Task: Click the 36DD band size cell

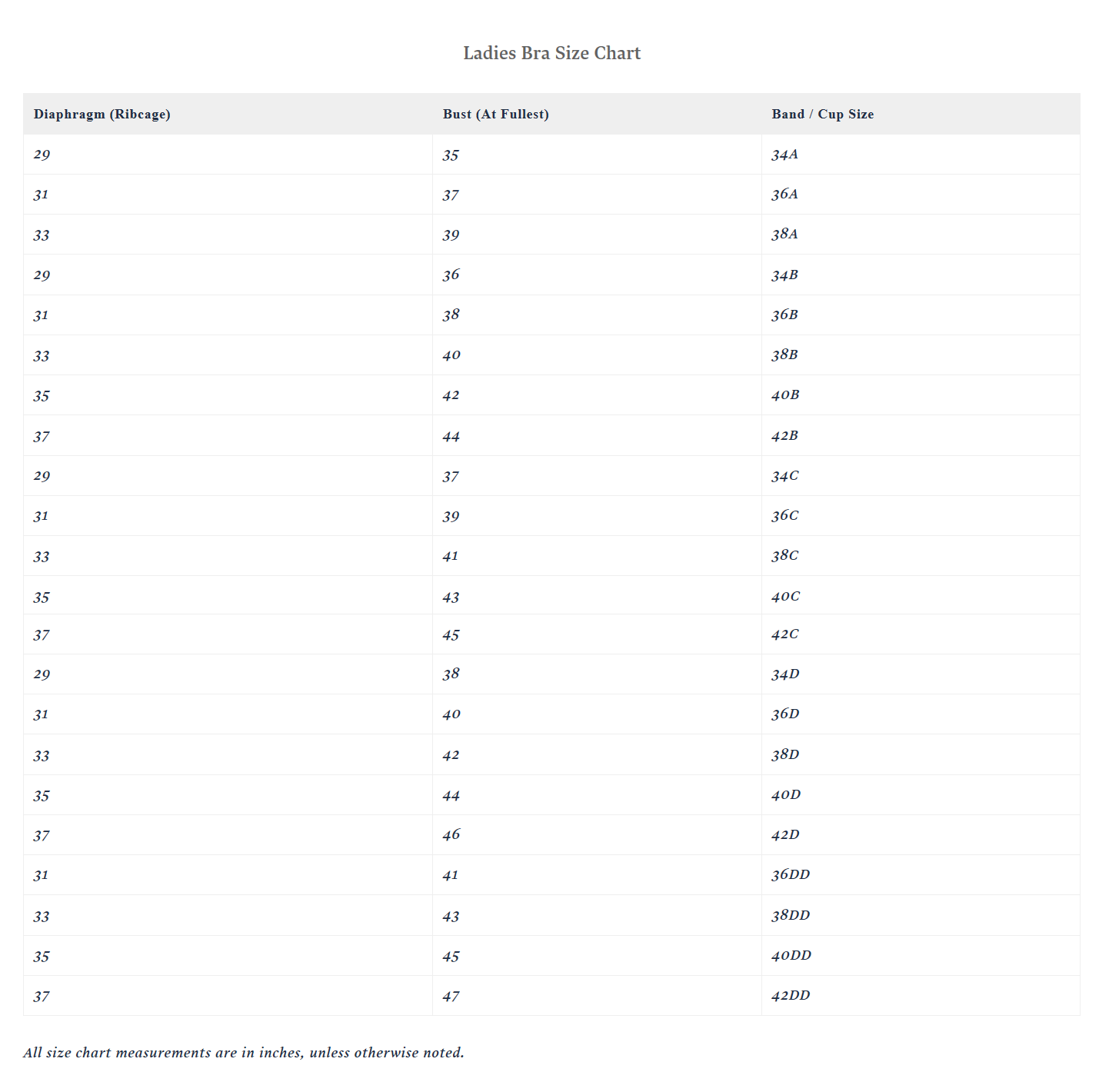Action: pyautogui.click(x=921, y=875)
